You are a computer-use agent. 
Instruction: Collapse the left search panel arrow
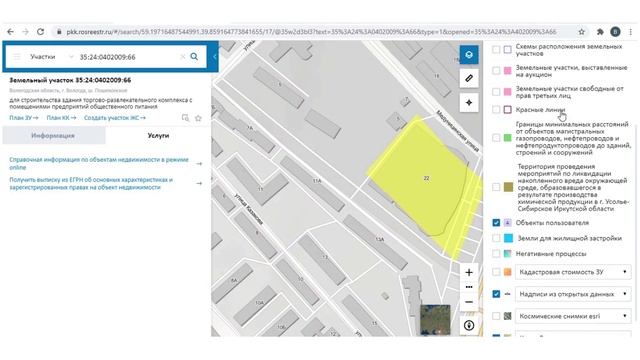tap(214, 57)
